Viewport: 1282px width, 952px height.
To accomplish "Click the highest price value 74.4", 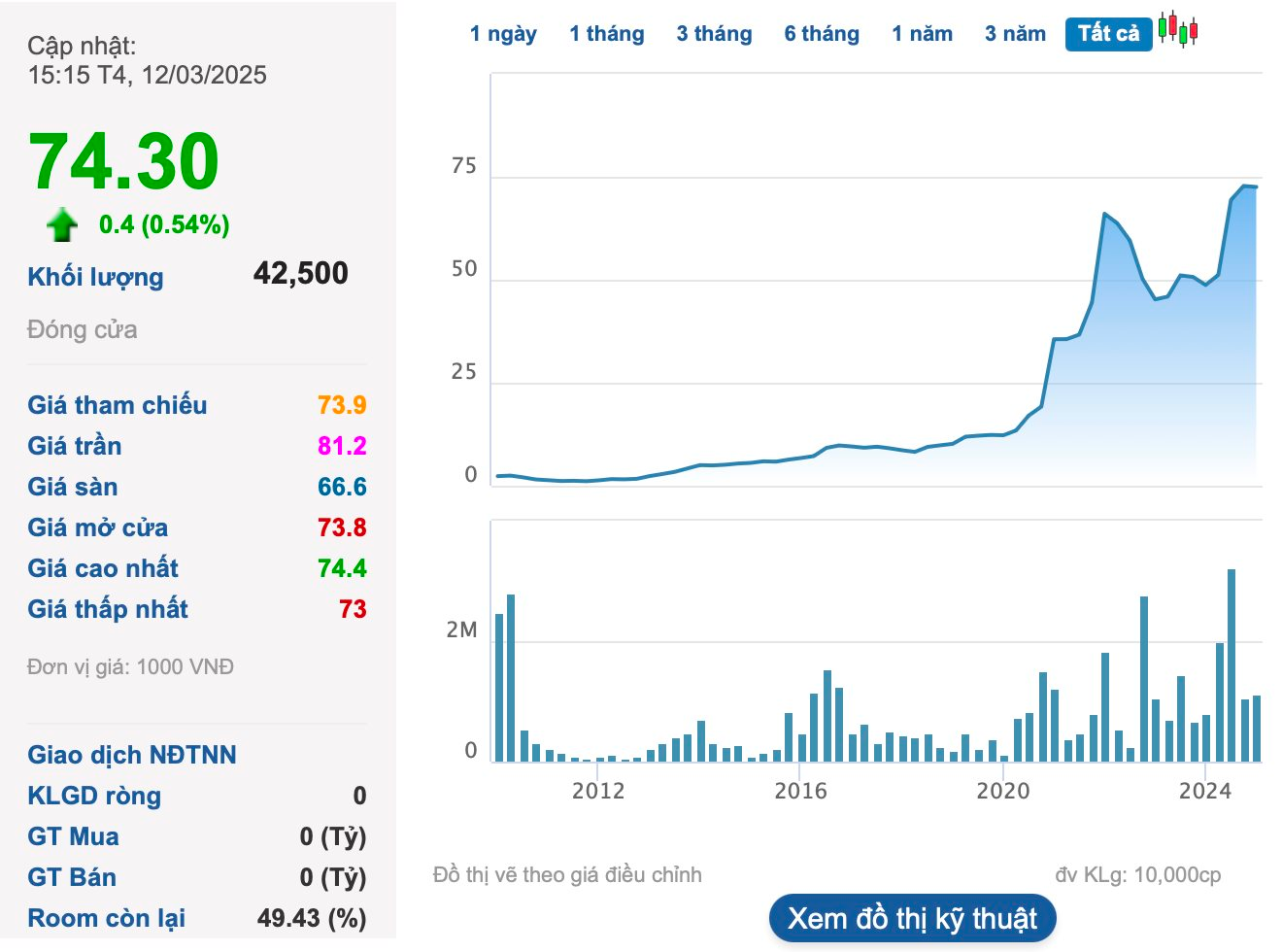I will click(342, 568).
